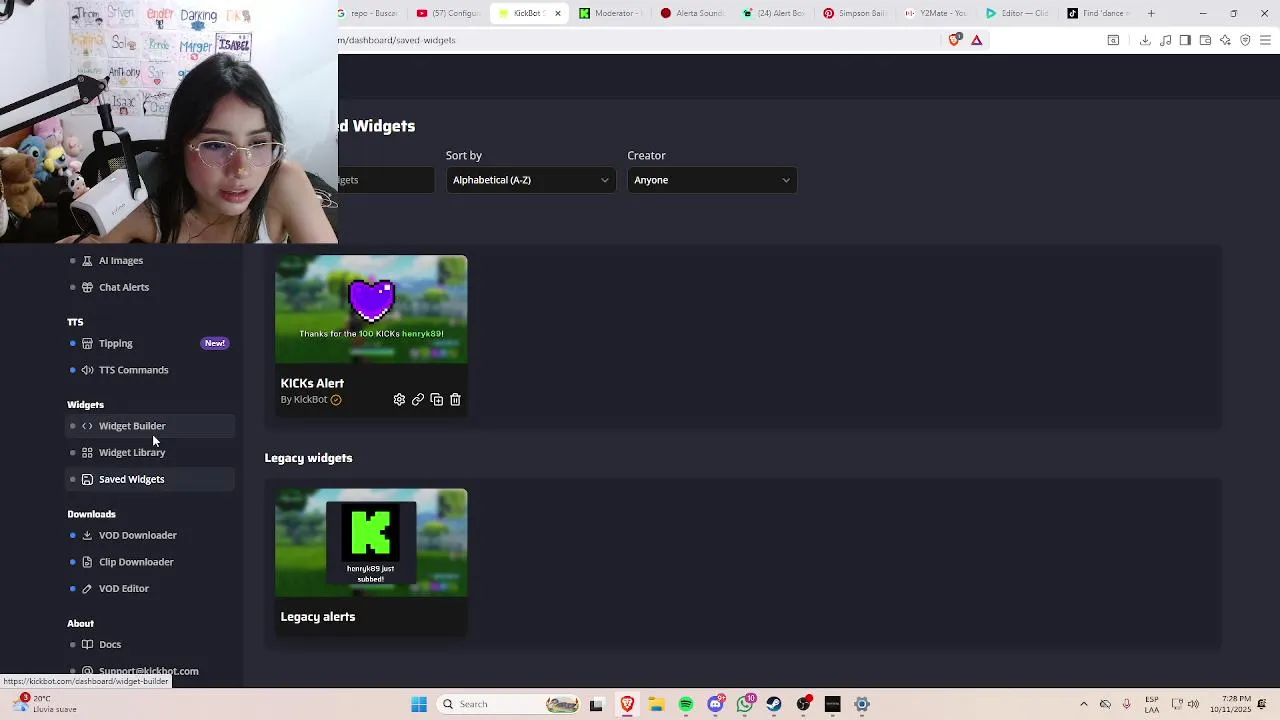
Task: Open Brave VPN shield icon
Action: [1245, 40]
